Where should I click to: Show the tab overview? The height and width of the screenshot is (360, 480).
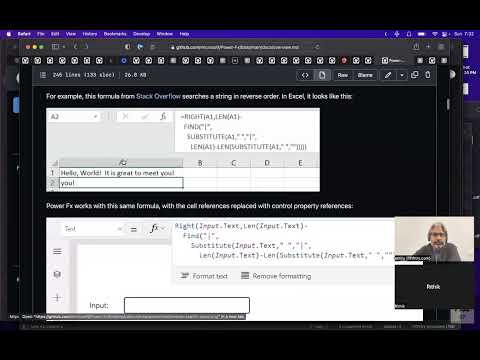pyautogui.click(x=441, y=47)
